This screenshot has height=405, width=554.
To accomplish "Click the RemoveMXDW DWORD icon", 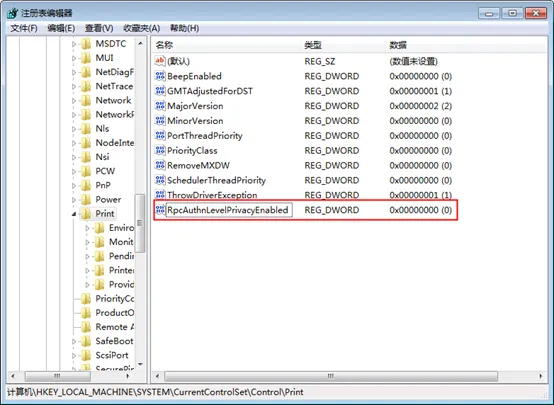I will click(160, 165).
